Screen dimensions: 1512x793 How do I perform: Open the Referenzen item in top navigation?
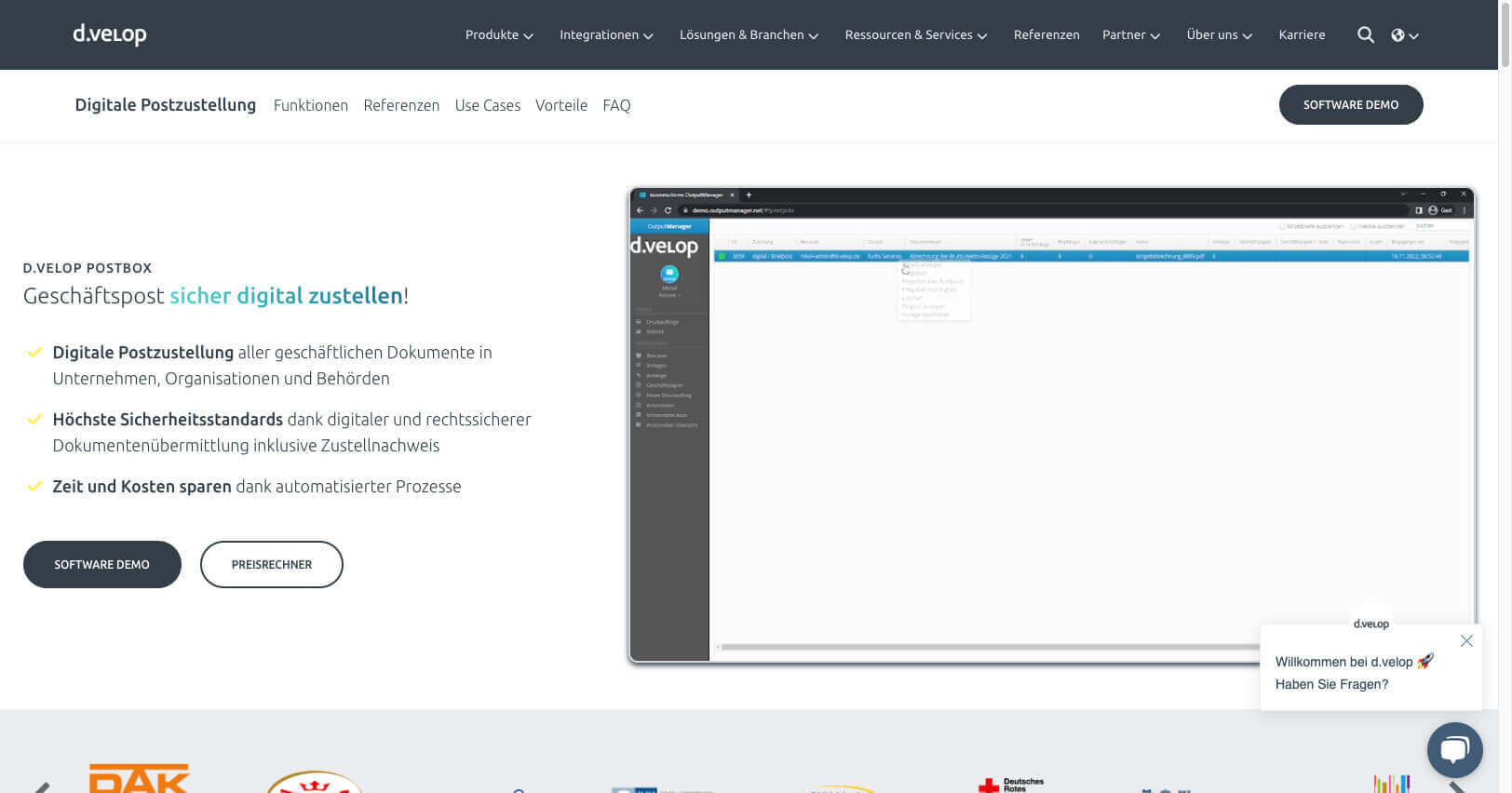1046,35
